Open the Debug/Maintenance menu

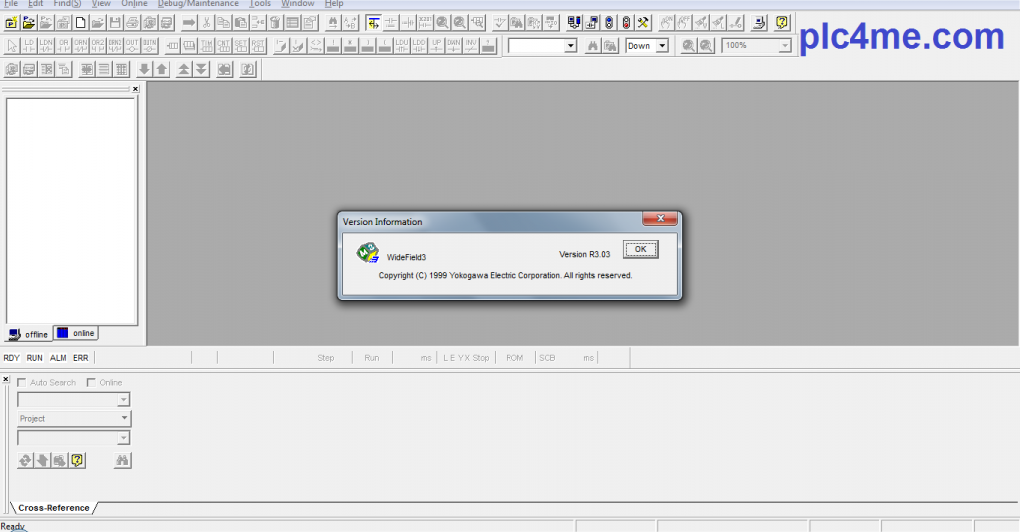198,4
